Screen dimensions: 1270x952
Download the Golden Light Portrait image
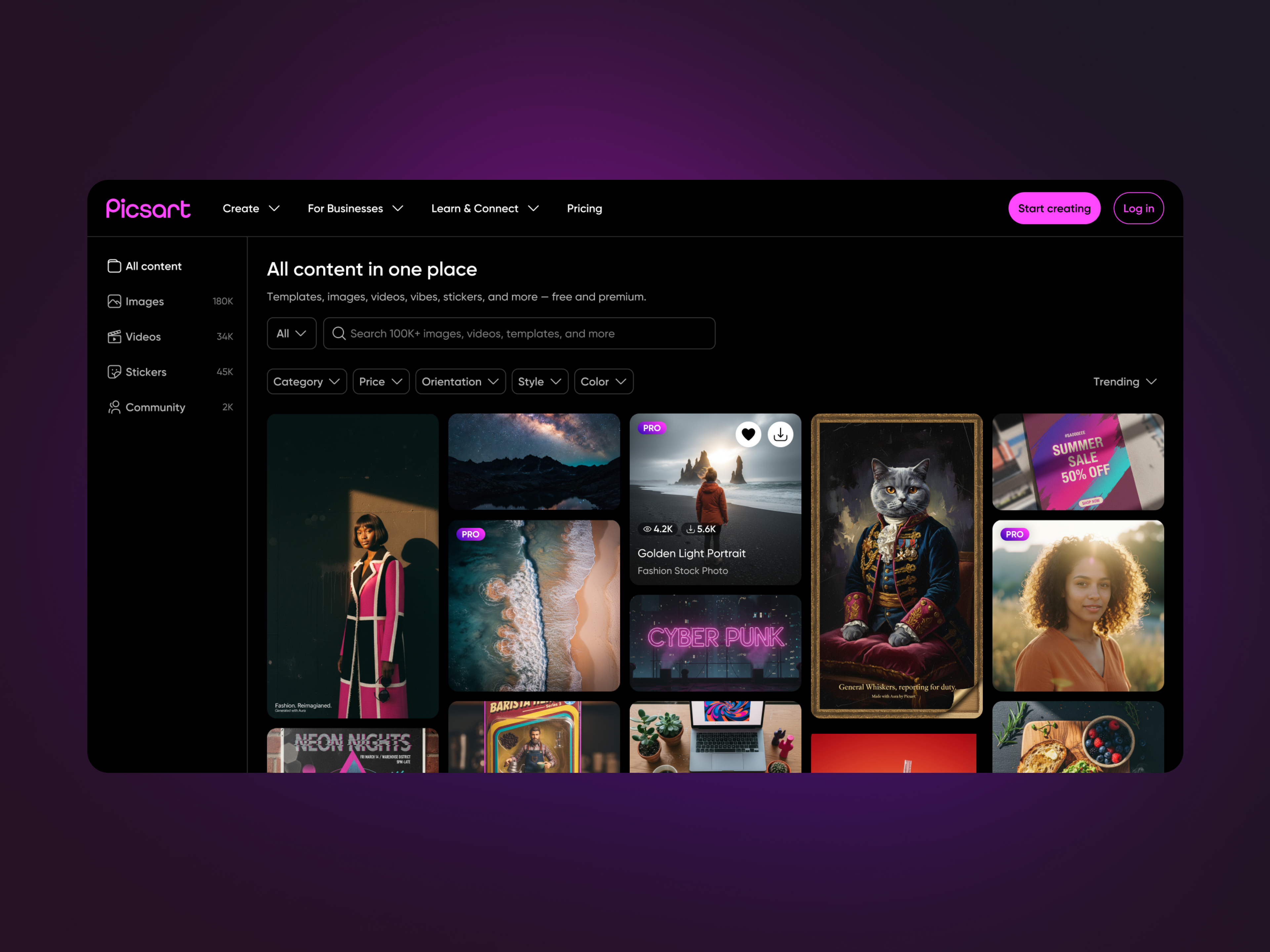pyautogui.click(x=780, y=434)
